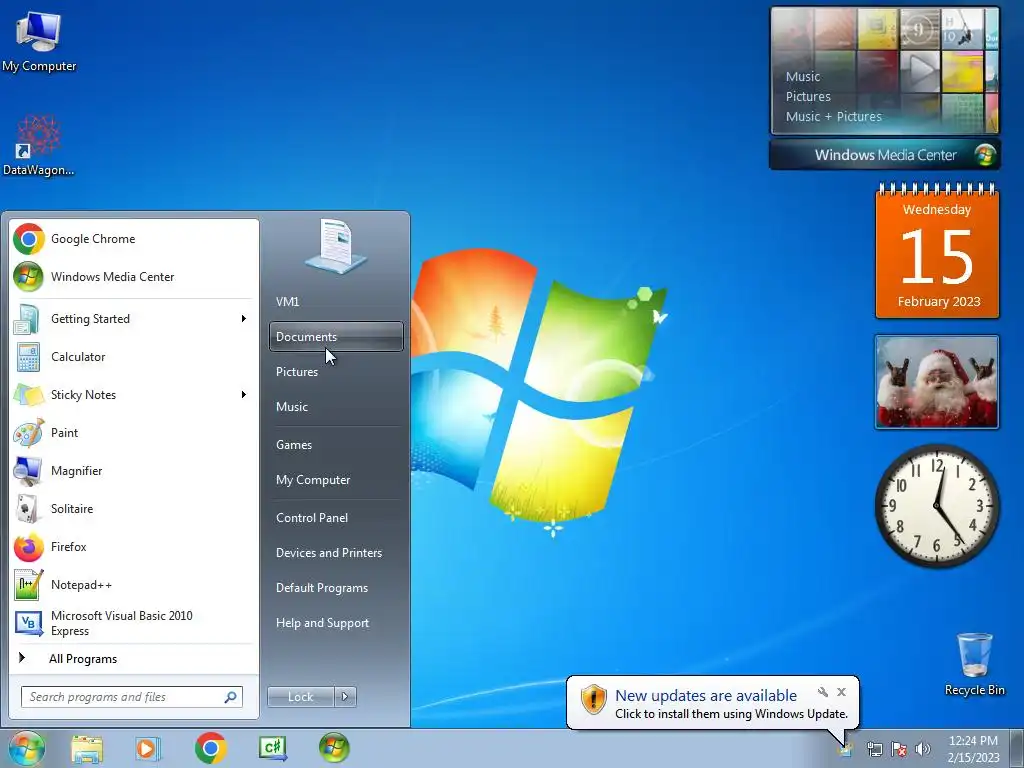Screen dimensions: 1024x768
Task: Open Windows Explorer on the taskbar
Action: tap(87, 748)
